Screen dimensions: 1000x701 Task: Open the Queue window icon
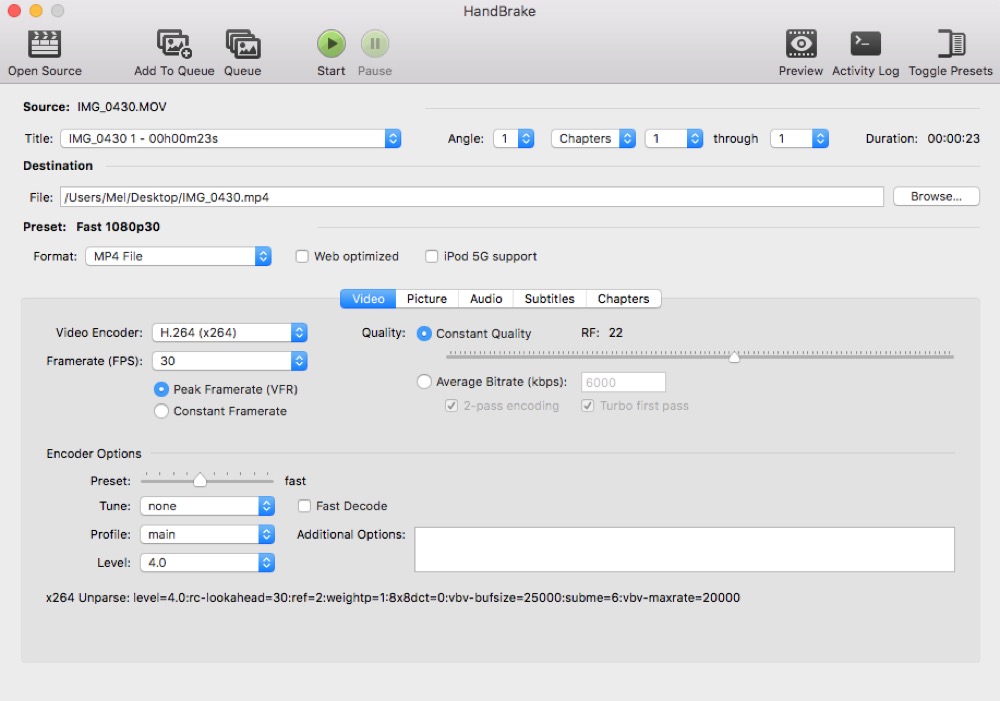point(242,44)
